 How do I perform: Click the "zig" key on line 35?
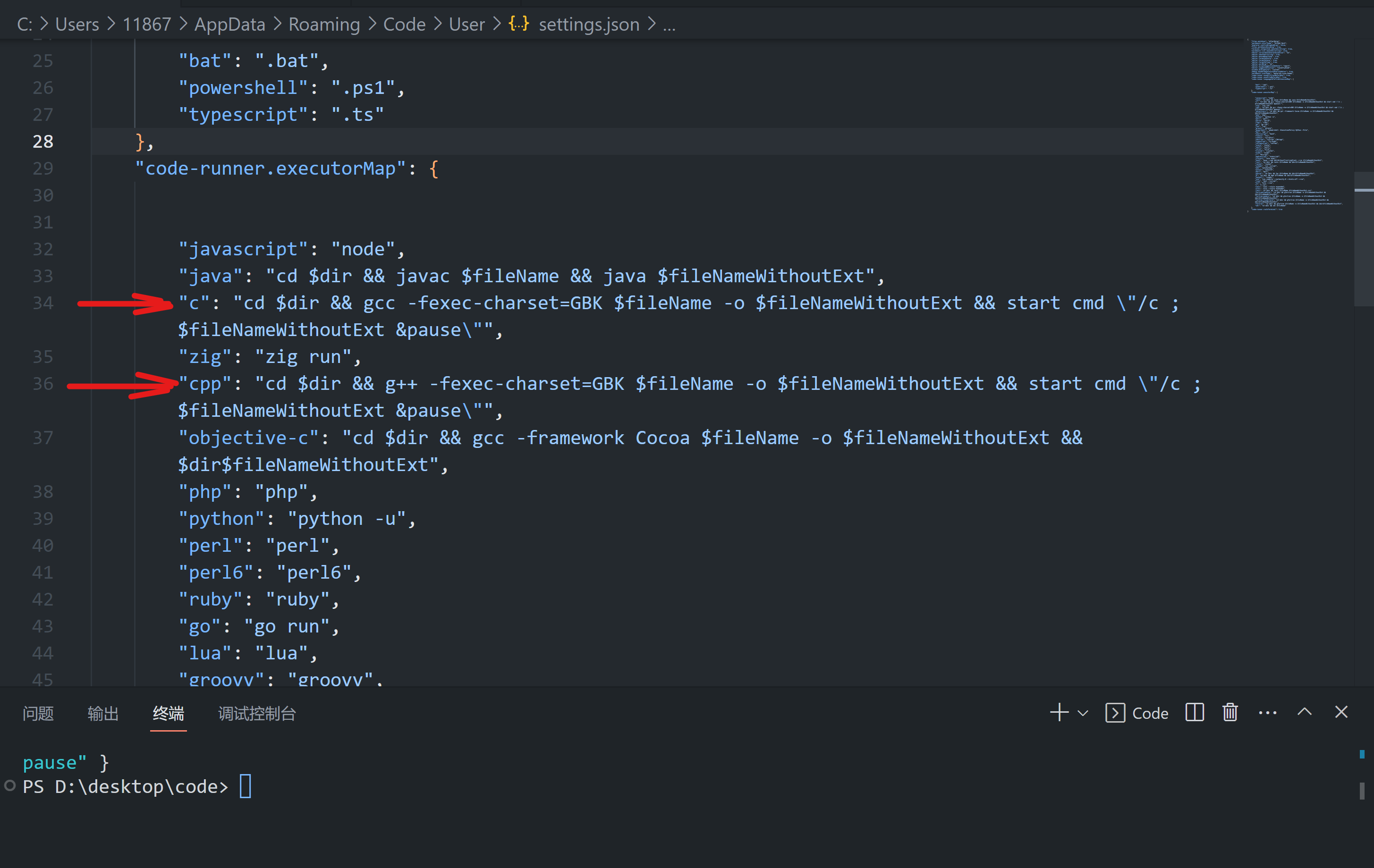click(x=205, y=357)
